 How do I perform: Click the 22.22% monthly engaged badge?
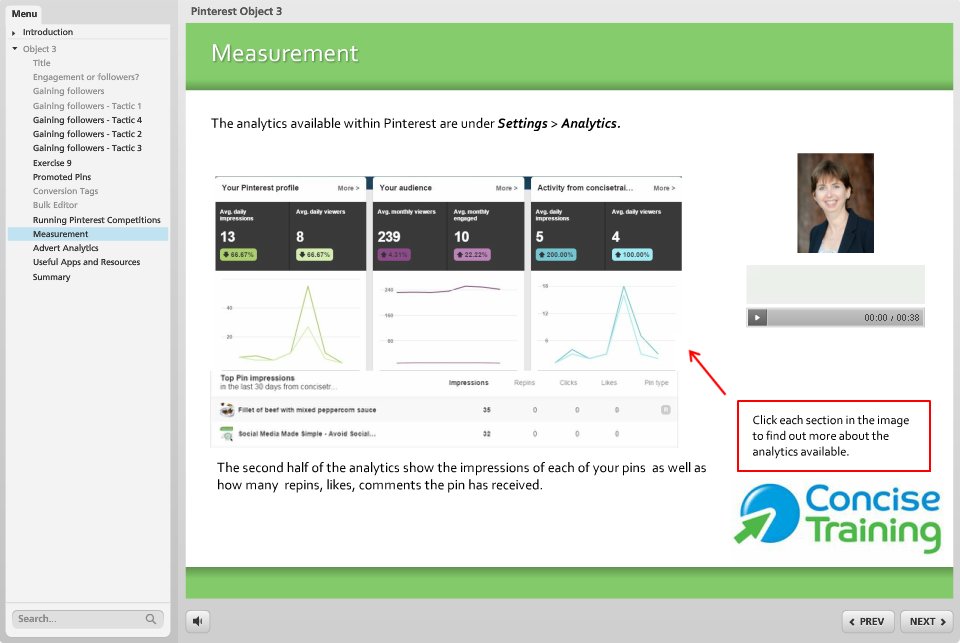pos(472,254)
